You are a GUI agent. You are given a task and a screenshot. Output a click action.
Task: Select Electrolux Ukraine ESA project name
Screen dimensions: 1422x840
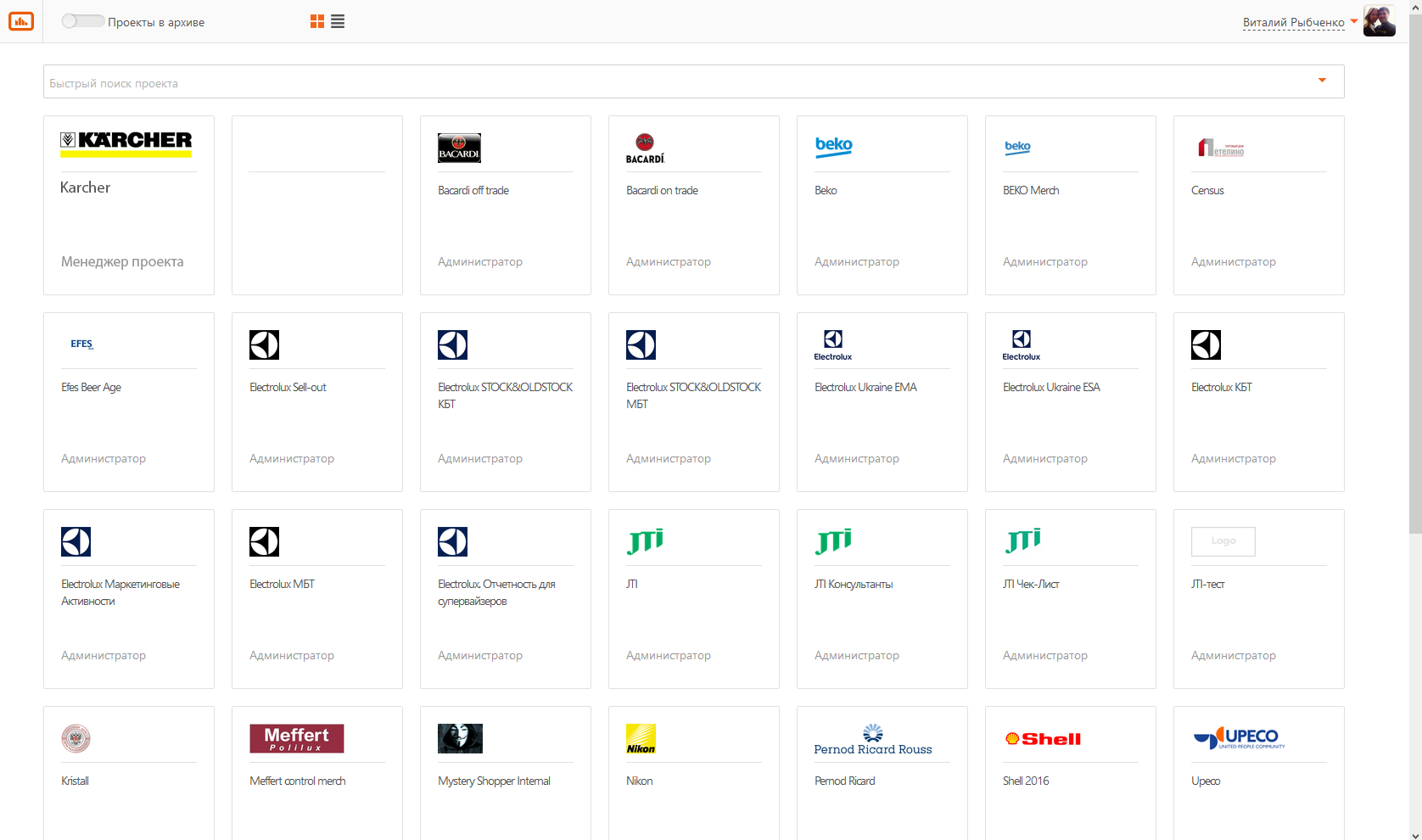1051,387
